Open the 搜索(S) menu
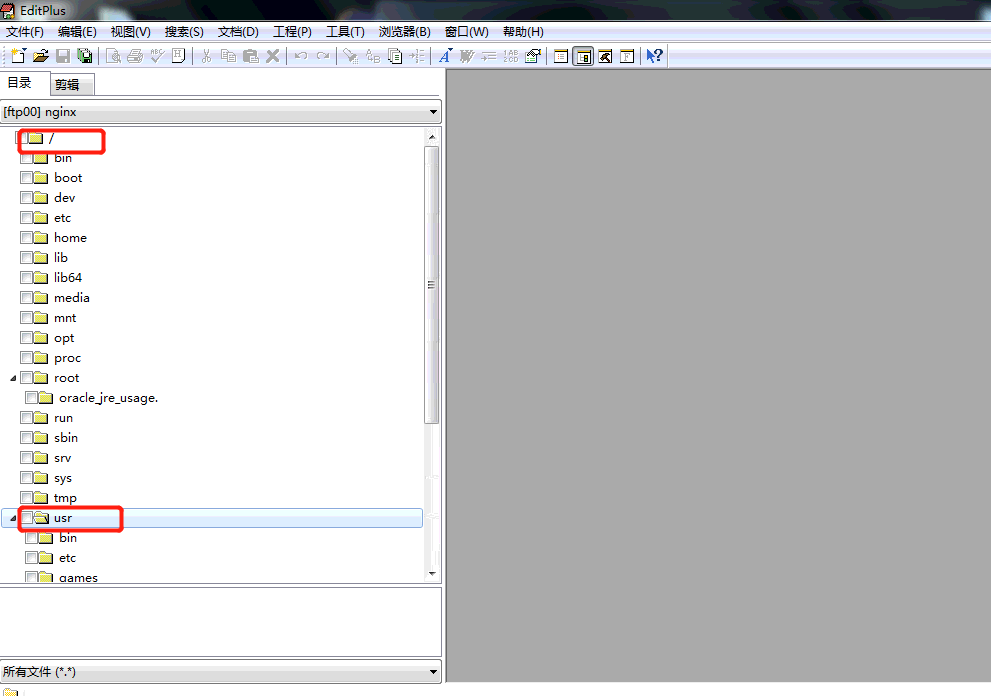Viewport: 991px width, 696px height. (184, 32)
